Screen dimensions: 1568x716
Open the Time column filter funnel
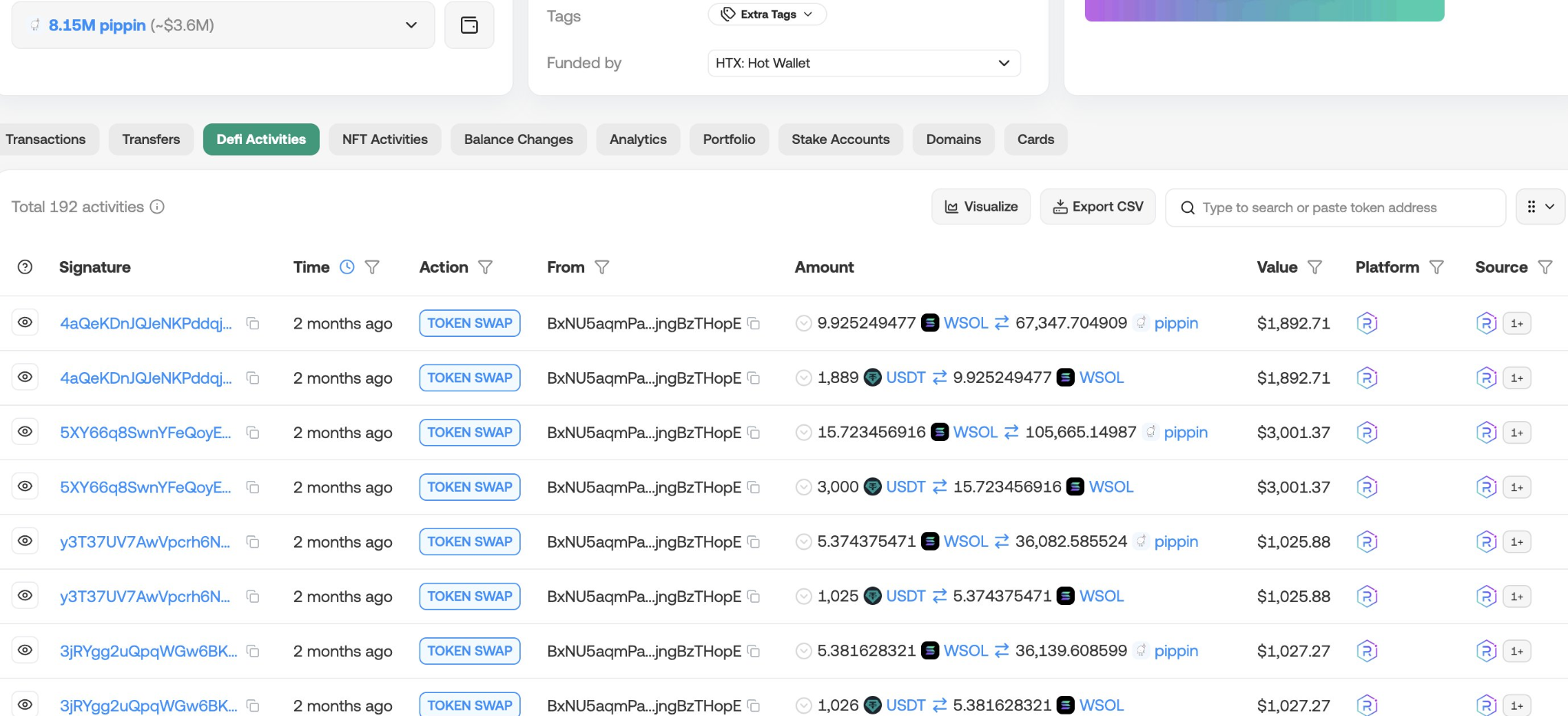point(372,267)
